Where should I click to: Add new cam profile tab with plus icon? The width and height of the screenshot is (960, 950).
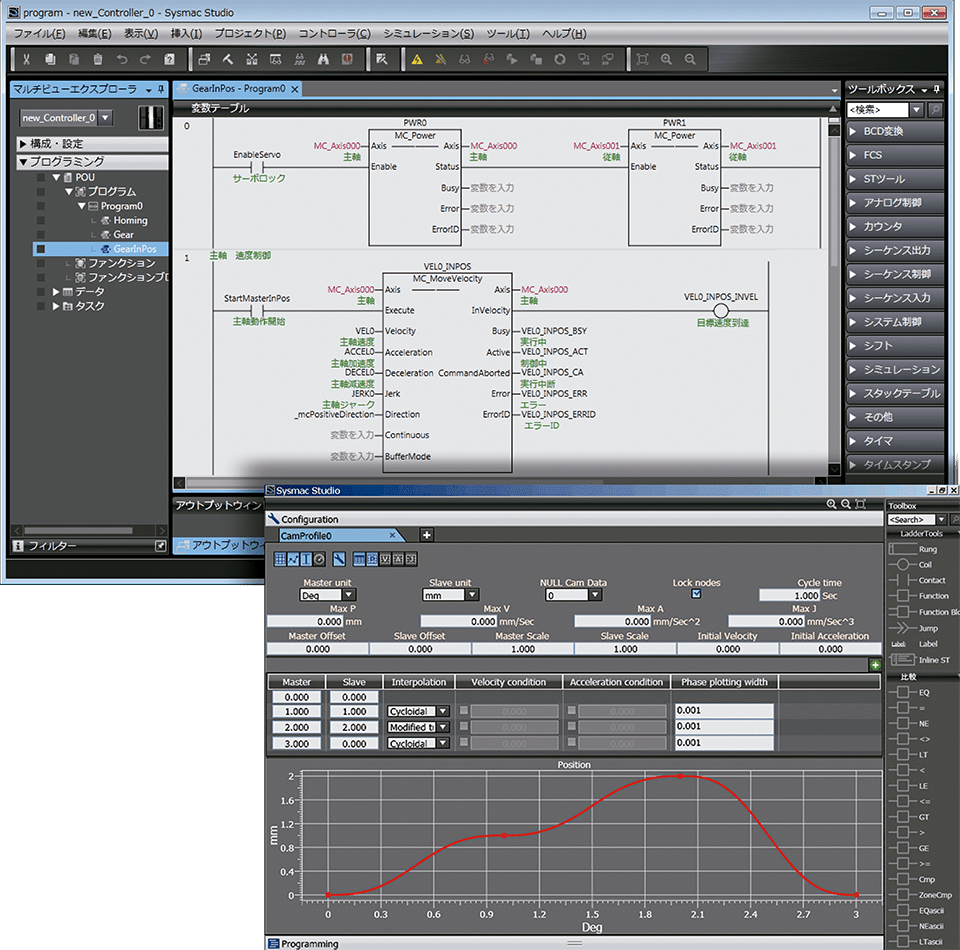click(x=427, y=535)
